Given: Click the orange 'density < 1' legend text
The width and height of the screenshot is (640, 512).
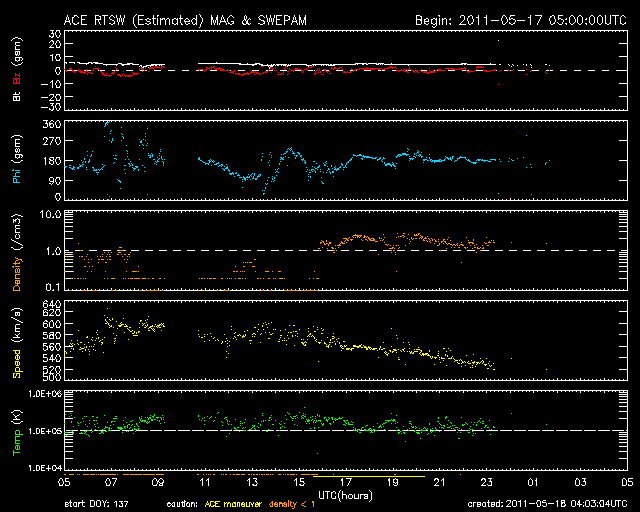Looking at the screenshot, I should [291, 504].
